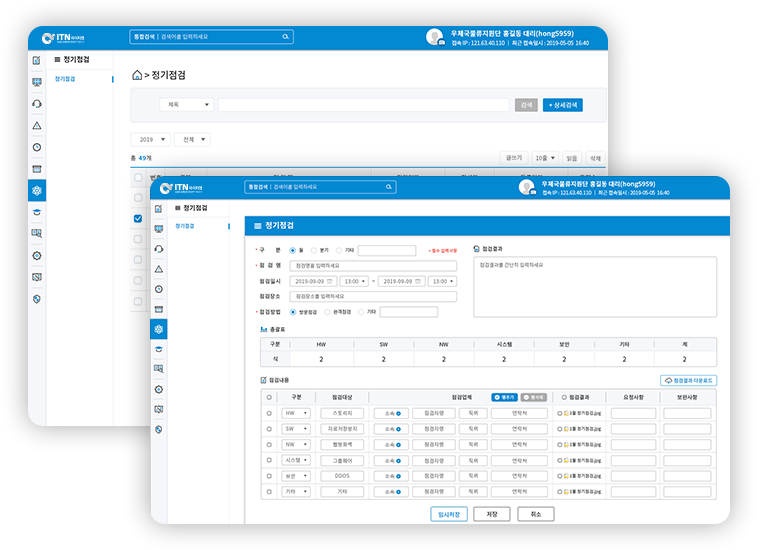This screenshot has height=550, width=760.
Task: Open 제목 search-field dropdown in back window
Action: [x=187, y=105]
